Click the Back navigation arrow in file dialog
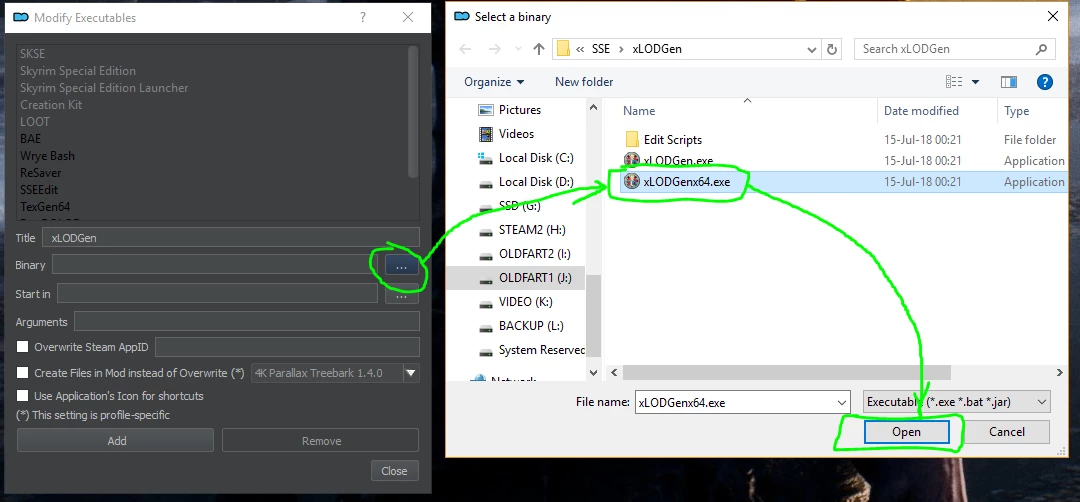 [x=465, y=50]
